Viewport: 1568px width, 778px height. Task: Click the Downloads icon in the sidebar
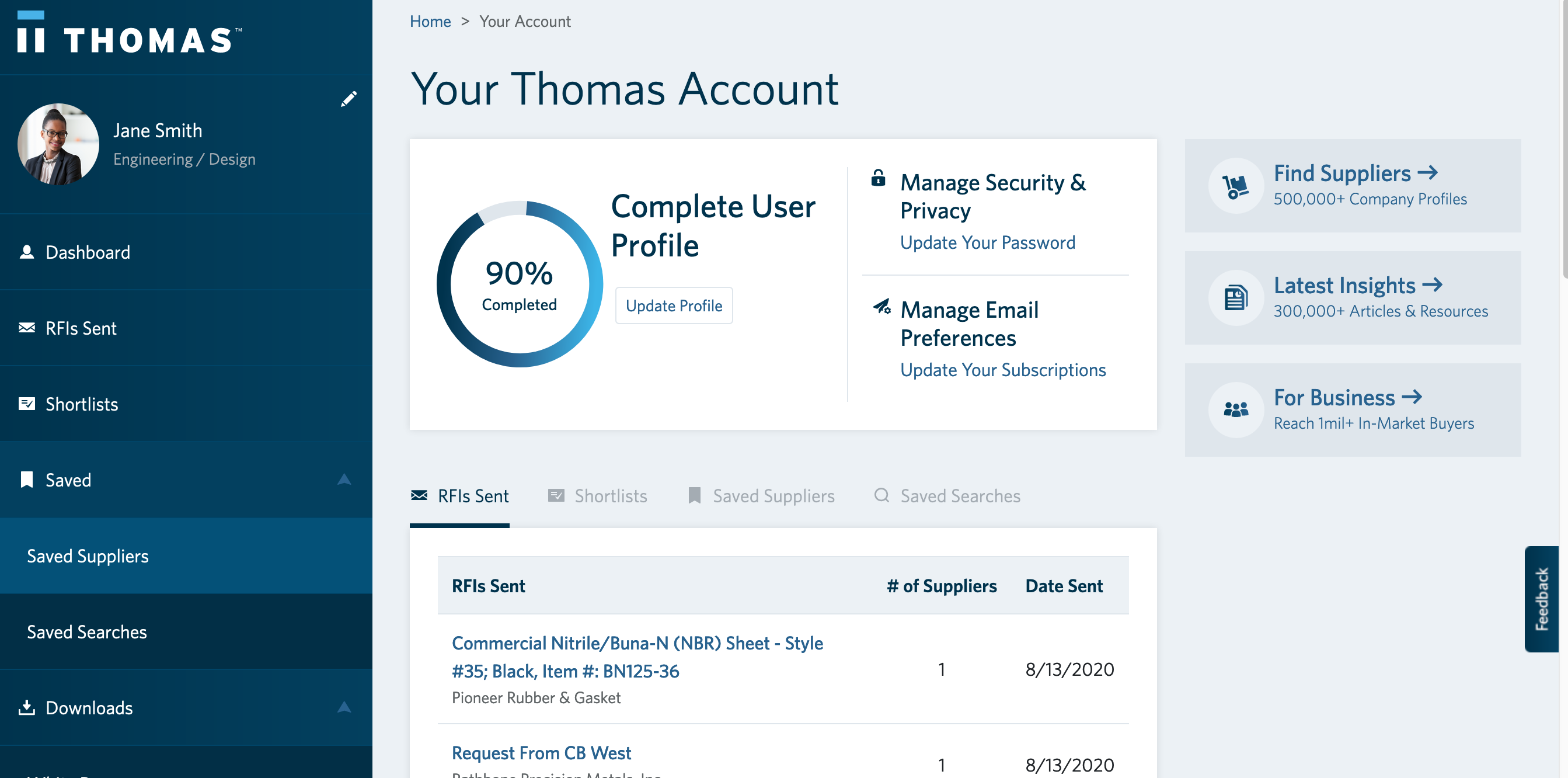[27, 707]
